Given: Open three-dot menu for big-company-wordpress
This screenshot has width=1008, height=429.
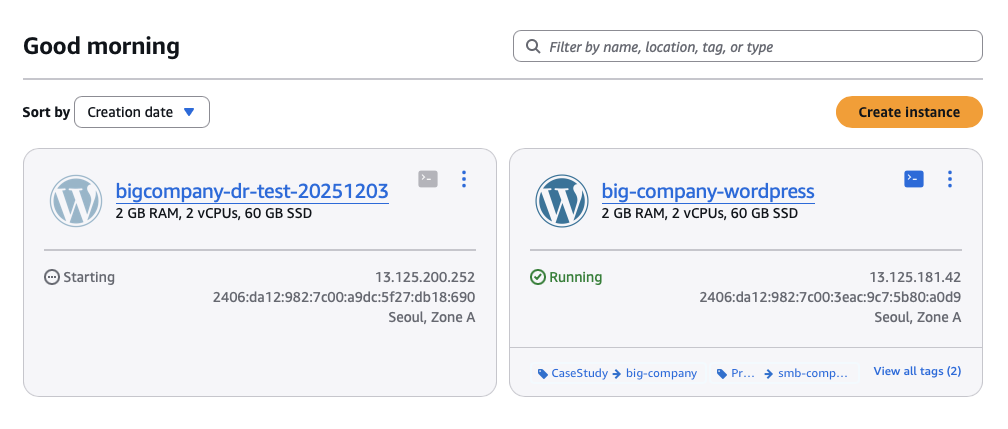Looking at the screenshot, I should click(949, 179).
